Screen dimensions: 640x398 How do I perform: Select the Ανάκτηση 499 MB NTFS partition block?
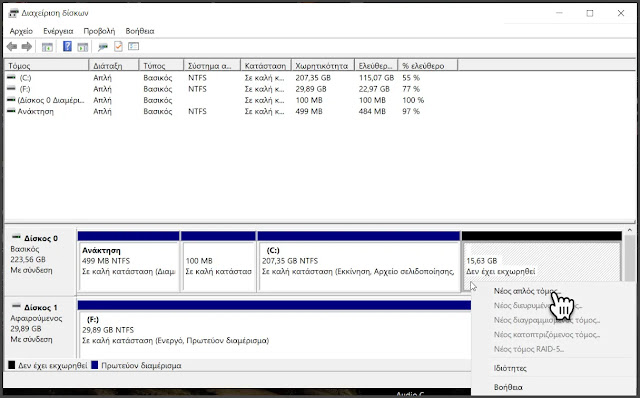point(129,262)
